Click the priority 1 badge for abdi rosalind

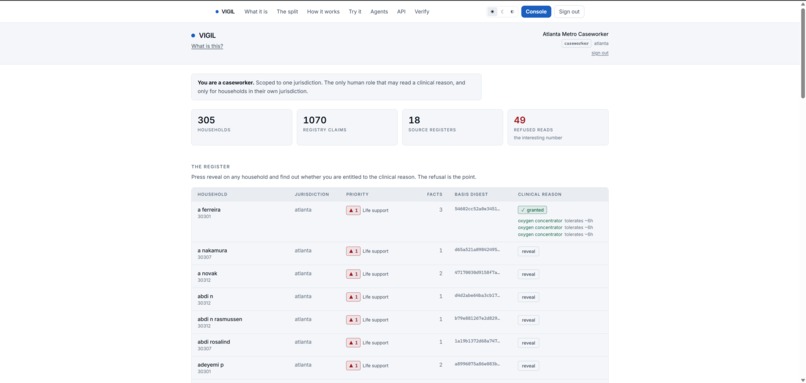pyautogui.click(x=353, y=343)
